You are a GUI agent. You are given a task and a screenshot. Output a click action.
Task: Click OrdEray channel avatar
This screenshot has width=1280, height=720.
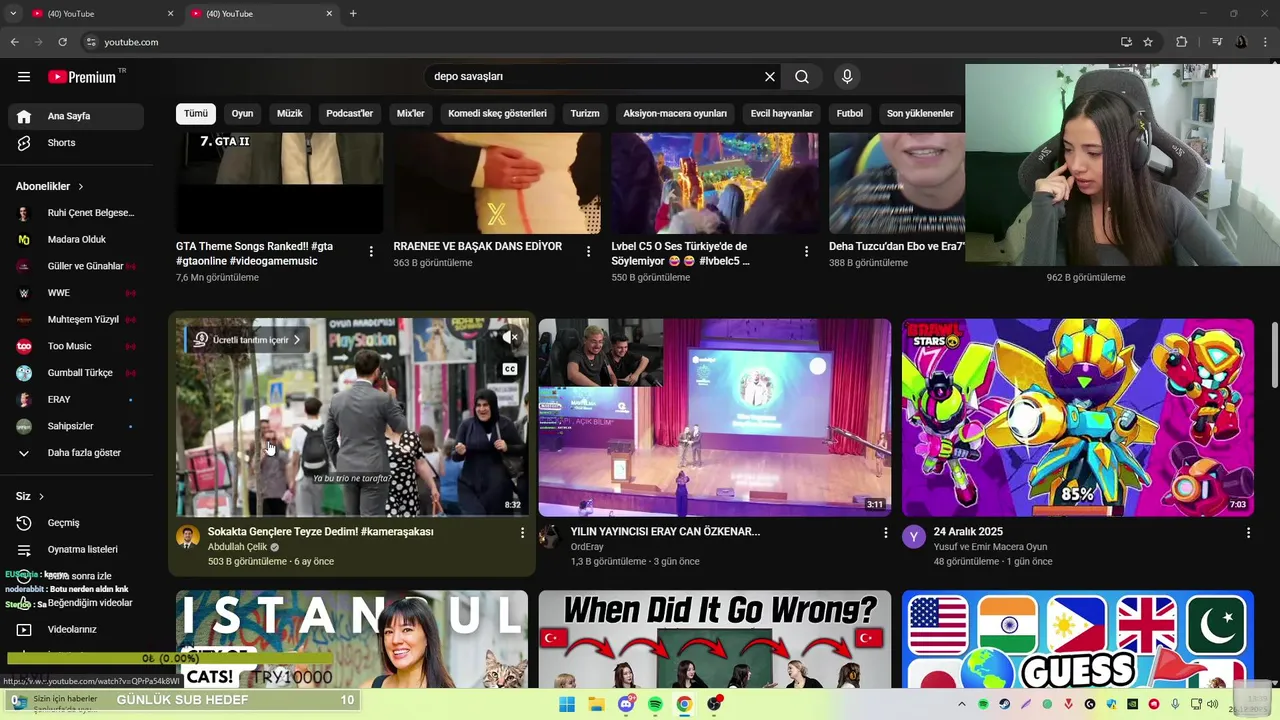click(x=550, y=537)
